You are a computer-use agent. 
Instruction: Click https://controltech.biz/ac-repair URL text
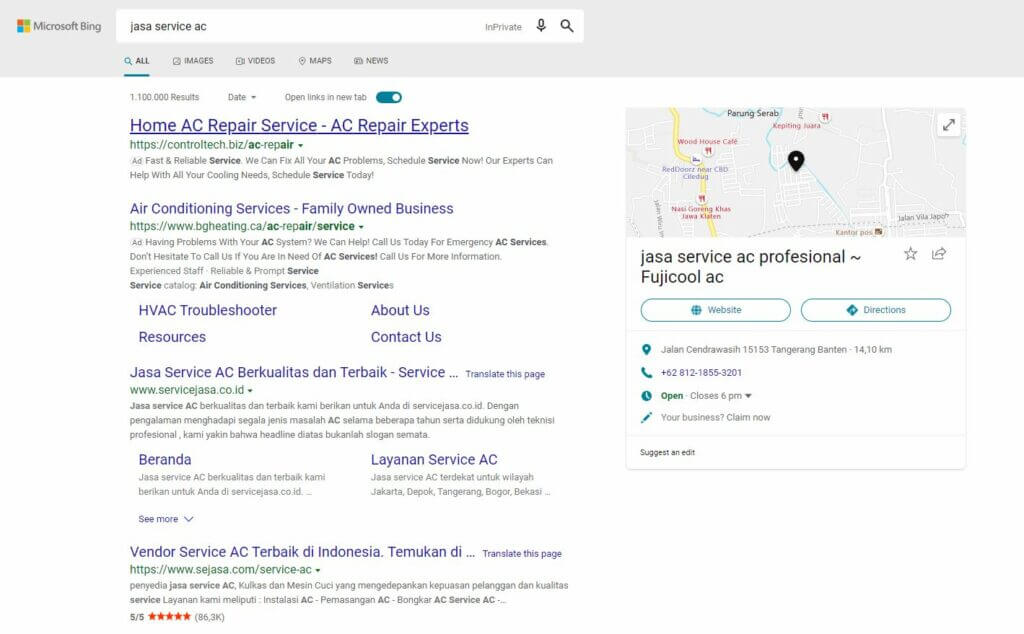[x=212, y=145]
